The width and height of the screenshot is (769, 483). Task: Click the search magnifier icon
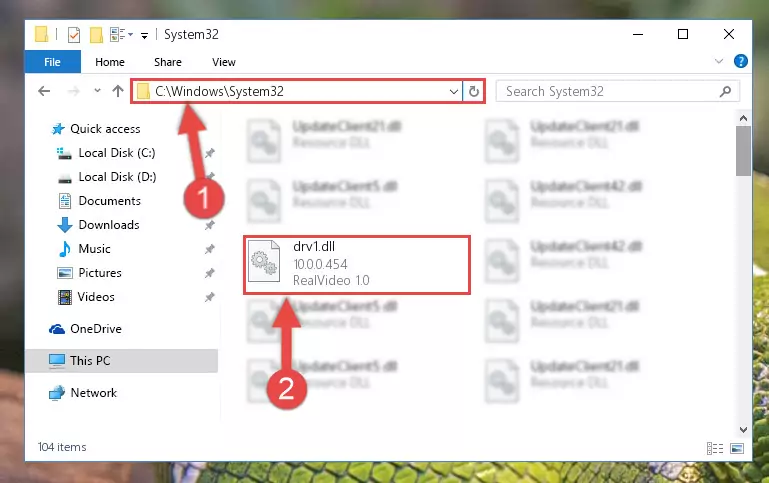[725, 91]
